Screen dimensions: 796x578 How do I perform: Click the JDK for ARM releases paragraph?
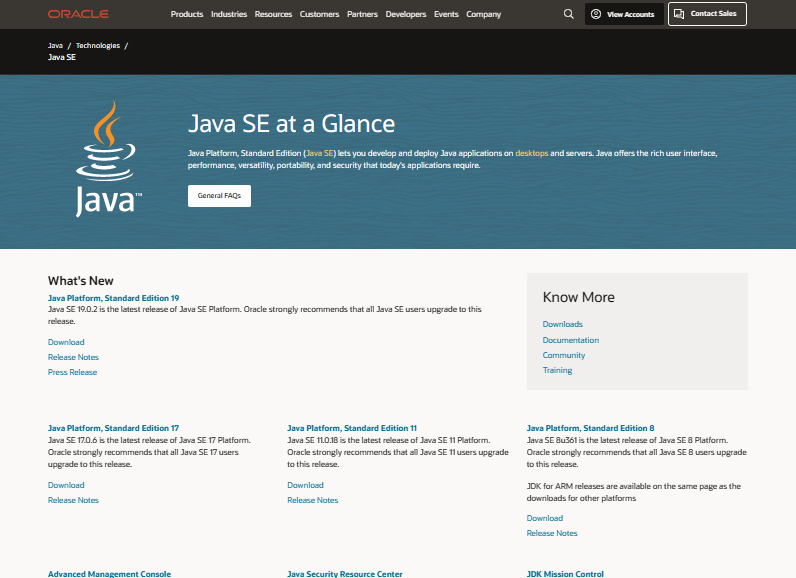634,492
